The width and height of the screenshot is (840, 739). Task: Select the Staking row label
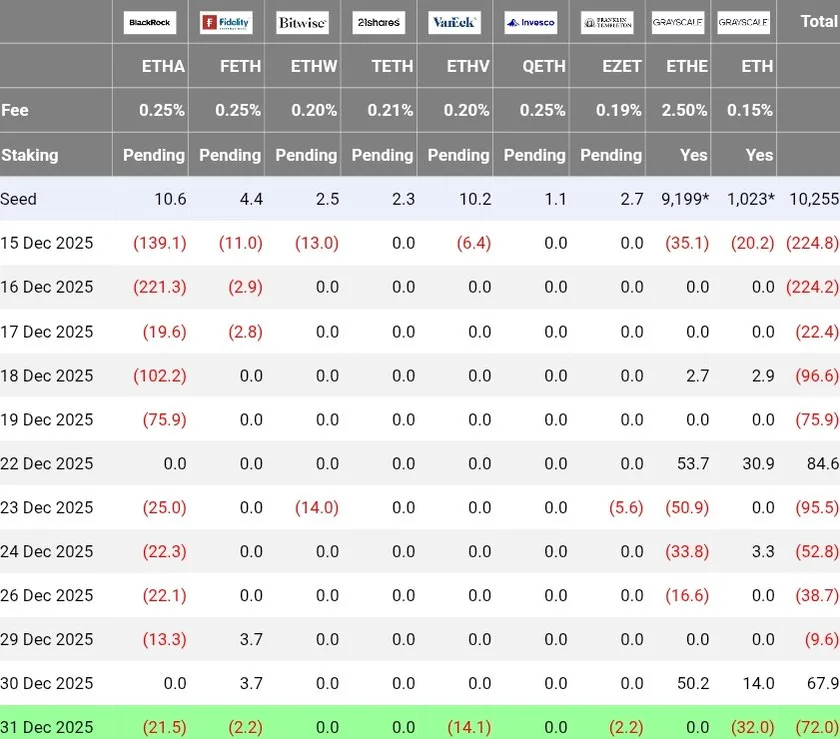point(30,155)
